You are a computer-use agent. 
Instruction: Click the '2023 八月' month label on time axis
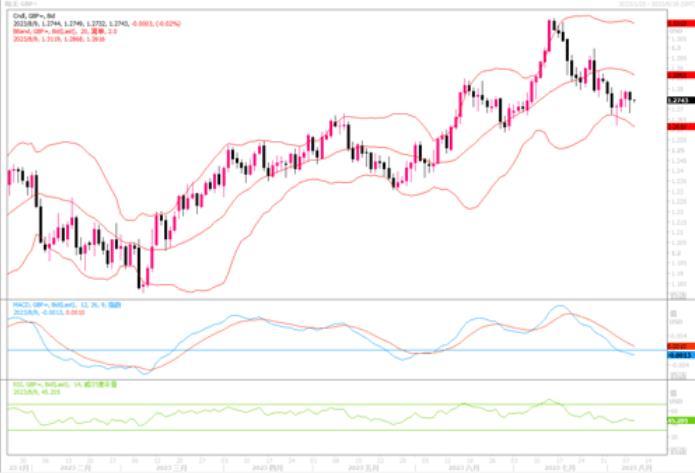[636, 468]
